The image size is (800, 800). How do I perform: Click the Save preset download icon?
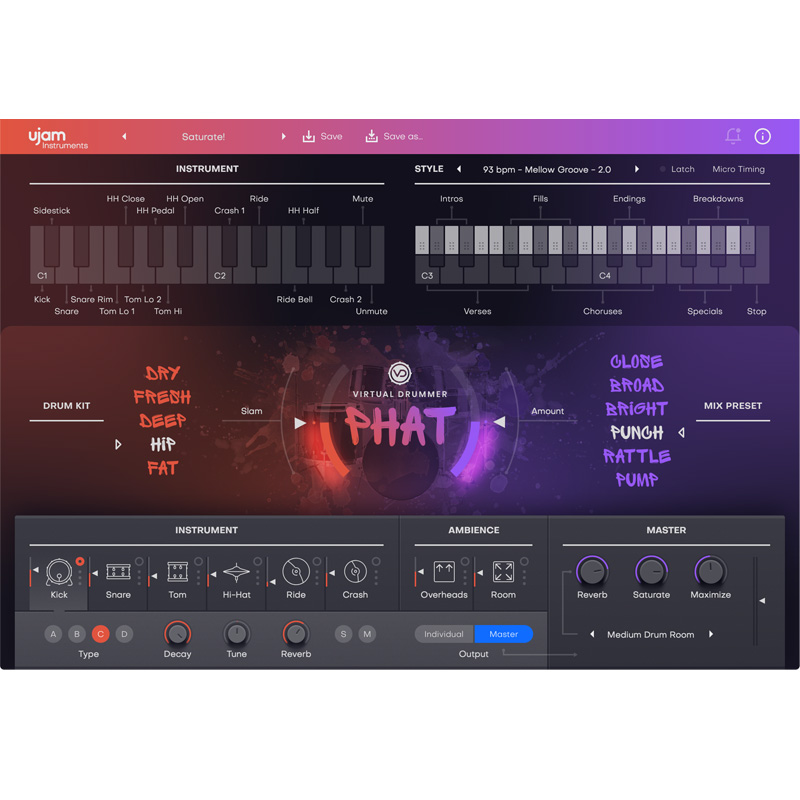coord(309,136)
